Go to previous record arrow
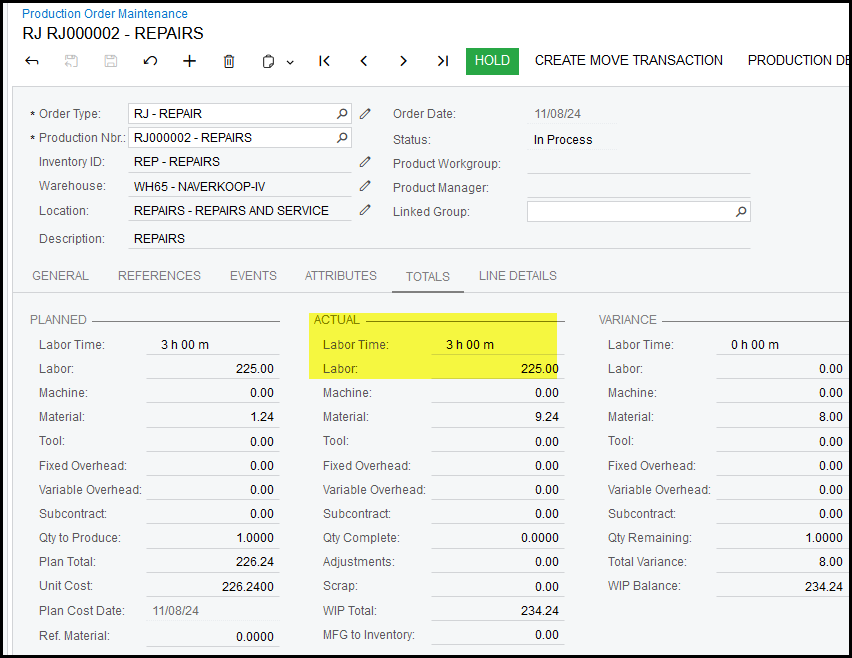Screen dimensions: 852x658 click(364, 61)
